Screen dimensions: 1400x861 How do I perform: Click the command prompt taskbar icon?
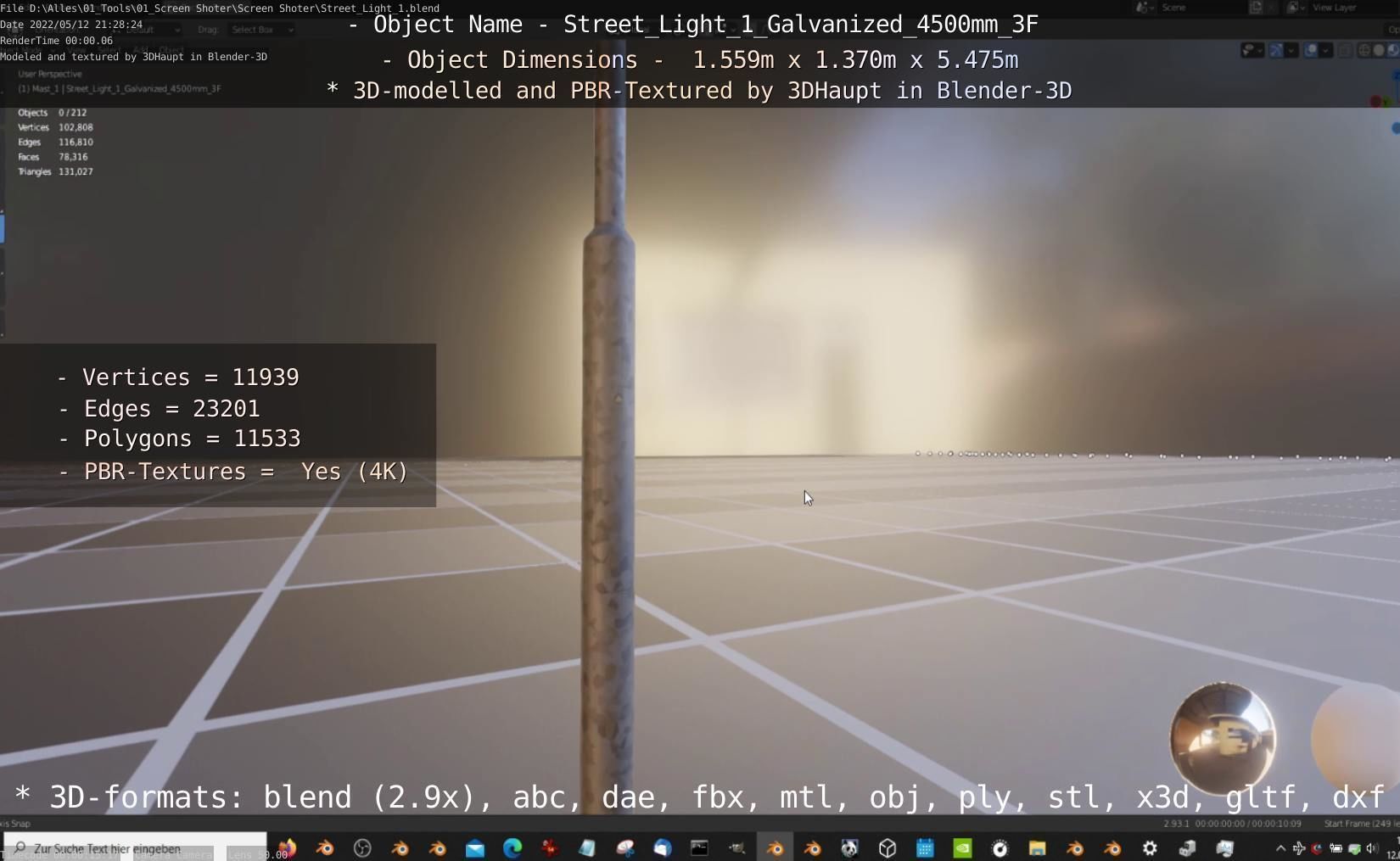click(699, 847)
